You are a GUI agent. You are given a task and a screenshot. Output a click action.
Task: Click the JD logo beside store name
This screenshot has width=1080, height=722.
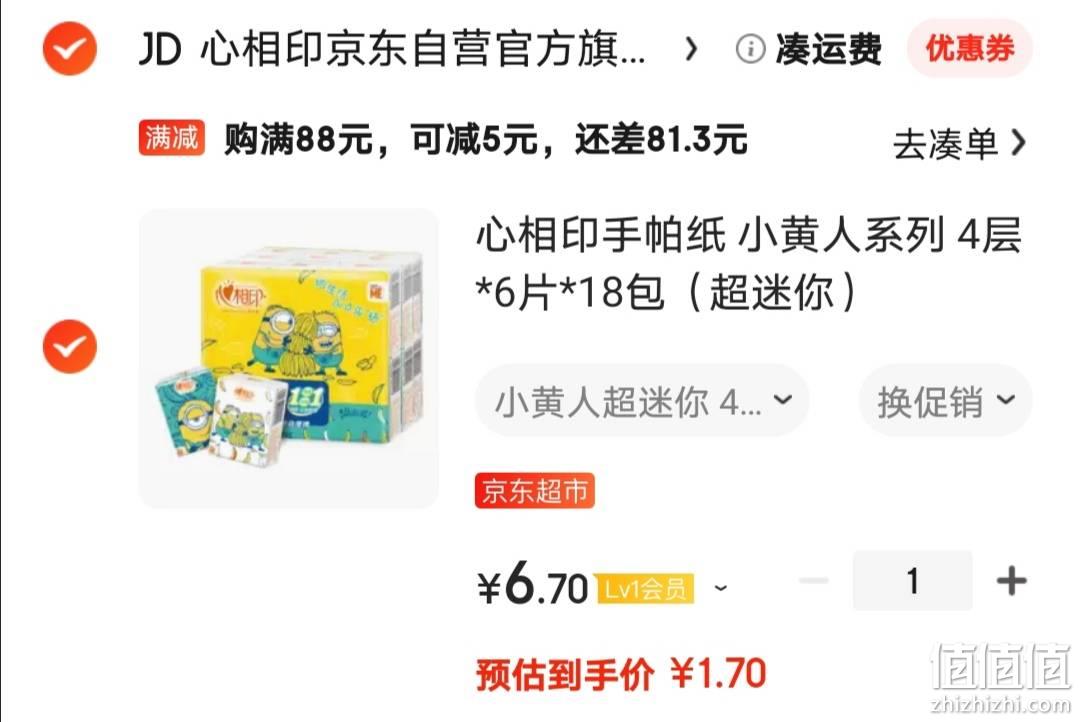coord(160,50)
